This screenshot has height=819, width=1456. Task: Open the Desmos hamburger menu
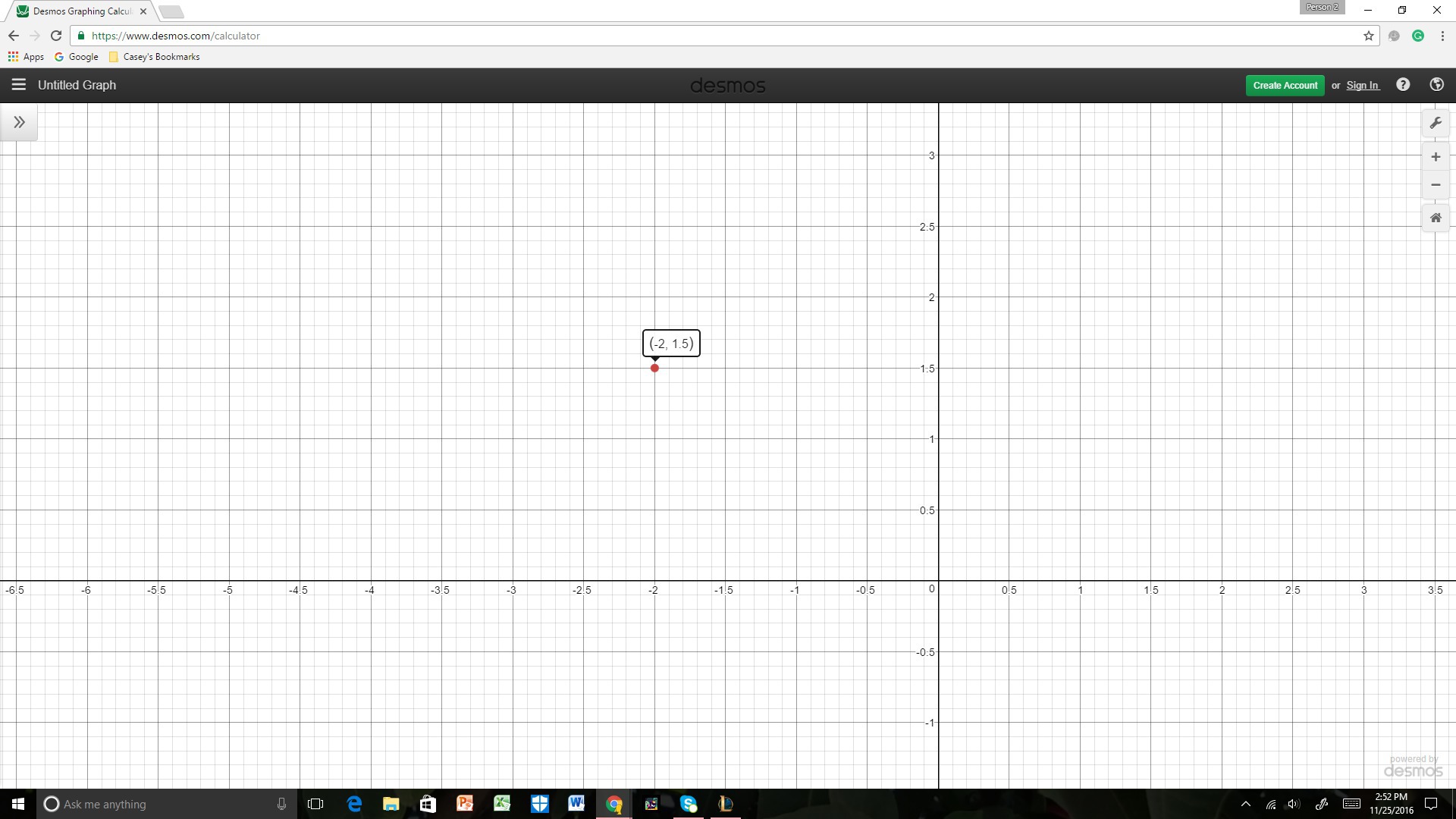[x=19, y=85]
